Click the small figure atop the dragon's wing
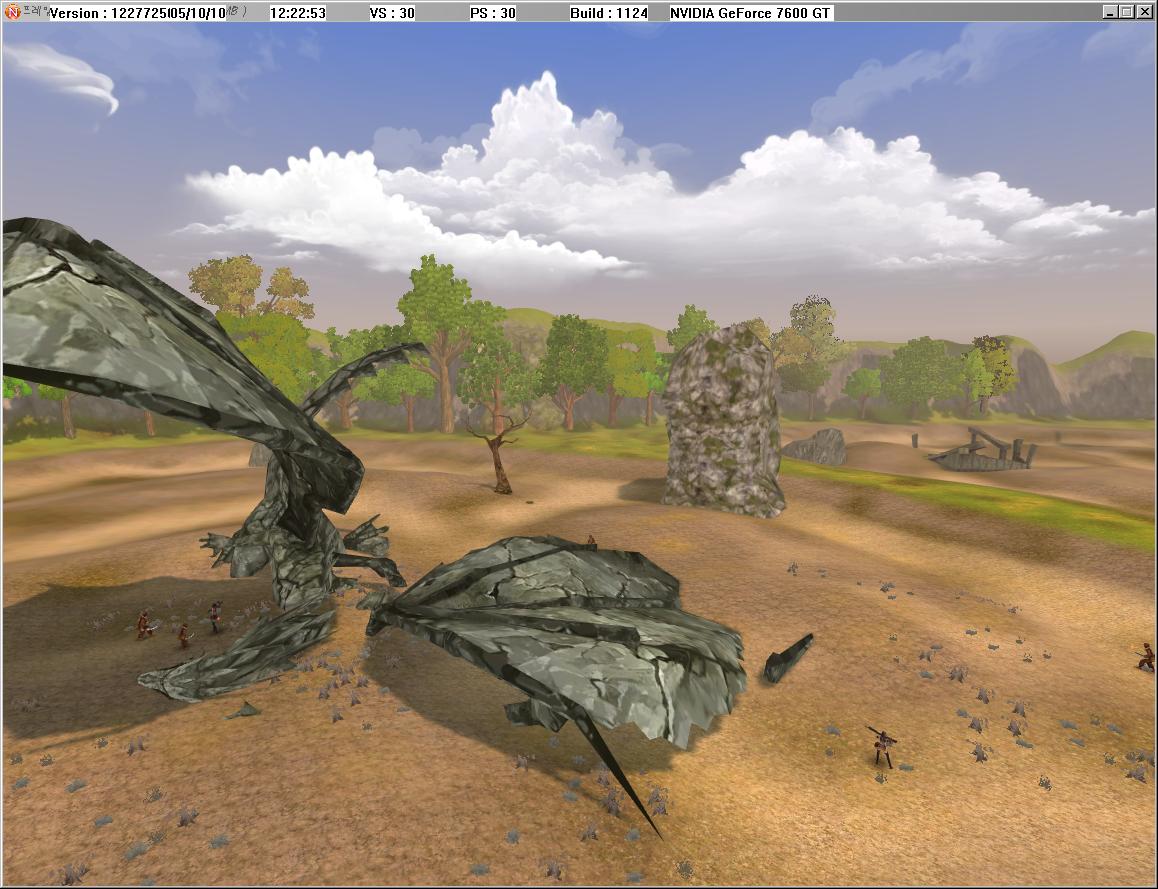The width and height of the screenshot is (1158, 889). coord(591,541)
